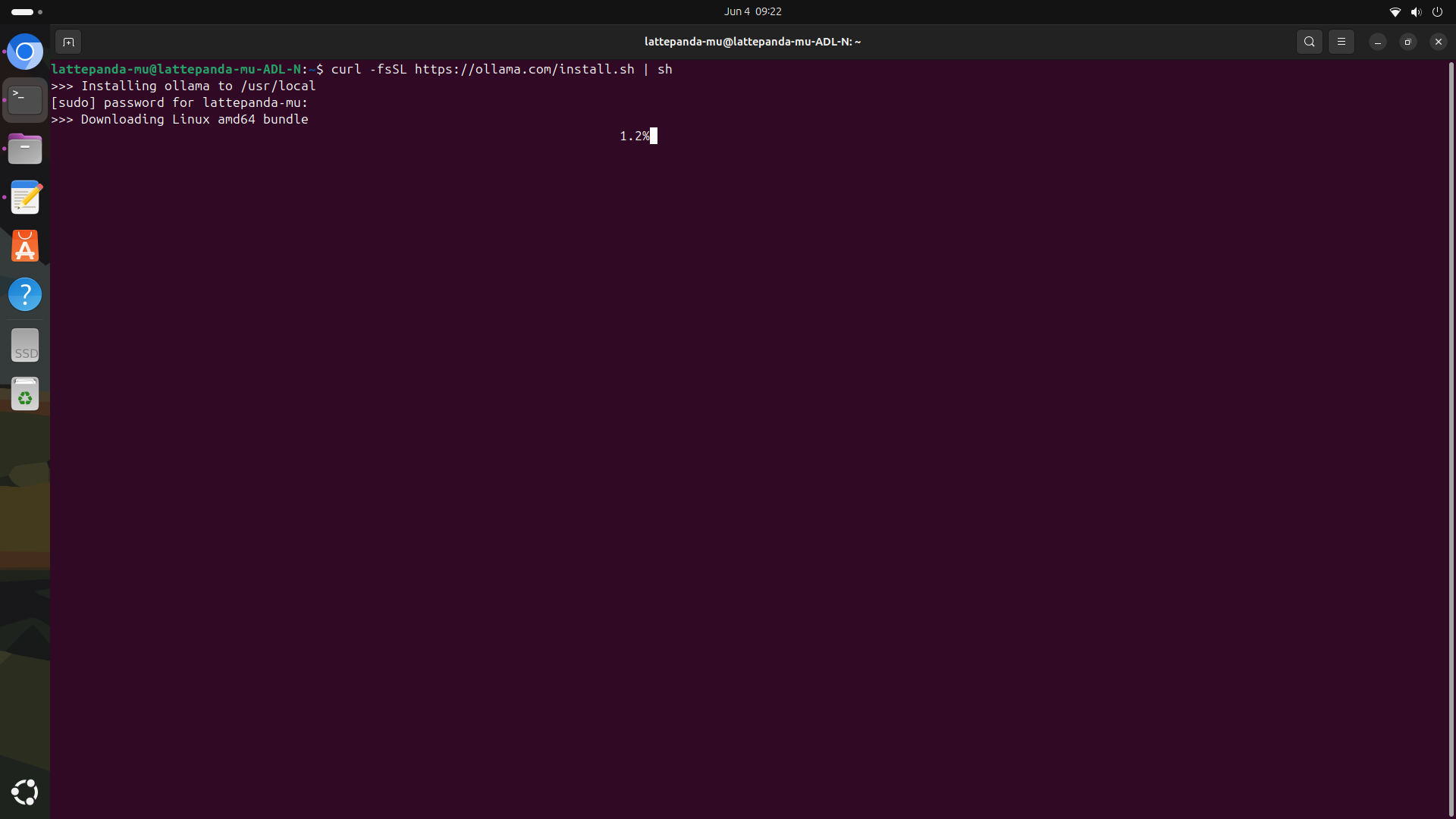Open Ubuntu App Center
This screenshot has width=1456, height=819.
click(x=25, y=246)
